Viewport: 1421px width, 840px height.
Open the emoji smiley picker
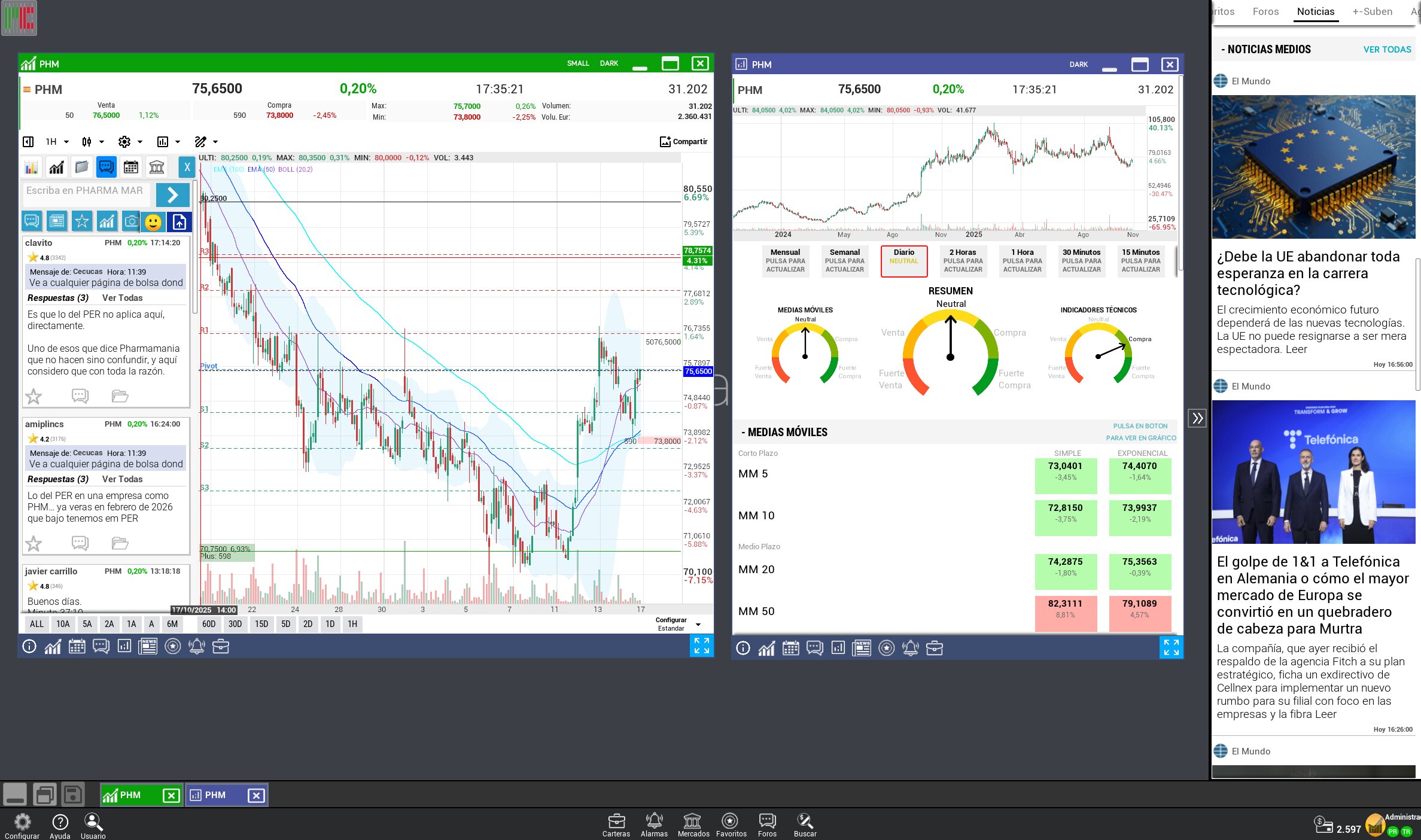tap(154, 222)
